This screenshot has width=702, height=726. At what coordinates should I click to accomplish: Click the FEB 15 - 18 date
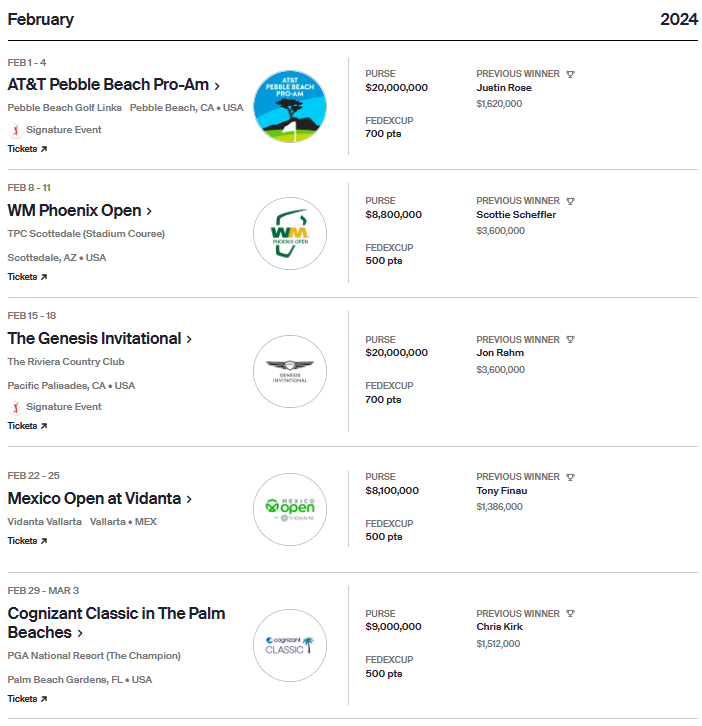(31, 316)
